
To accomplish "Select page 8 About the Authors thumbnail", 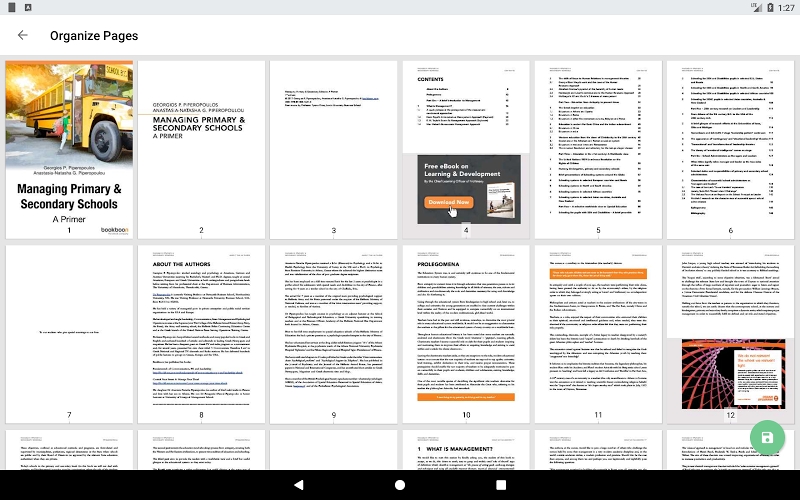I will [x=202, y=334].
